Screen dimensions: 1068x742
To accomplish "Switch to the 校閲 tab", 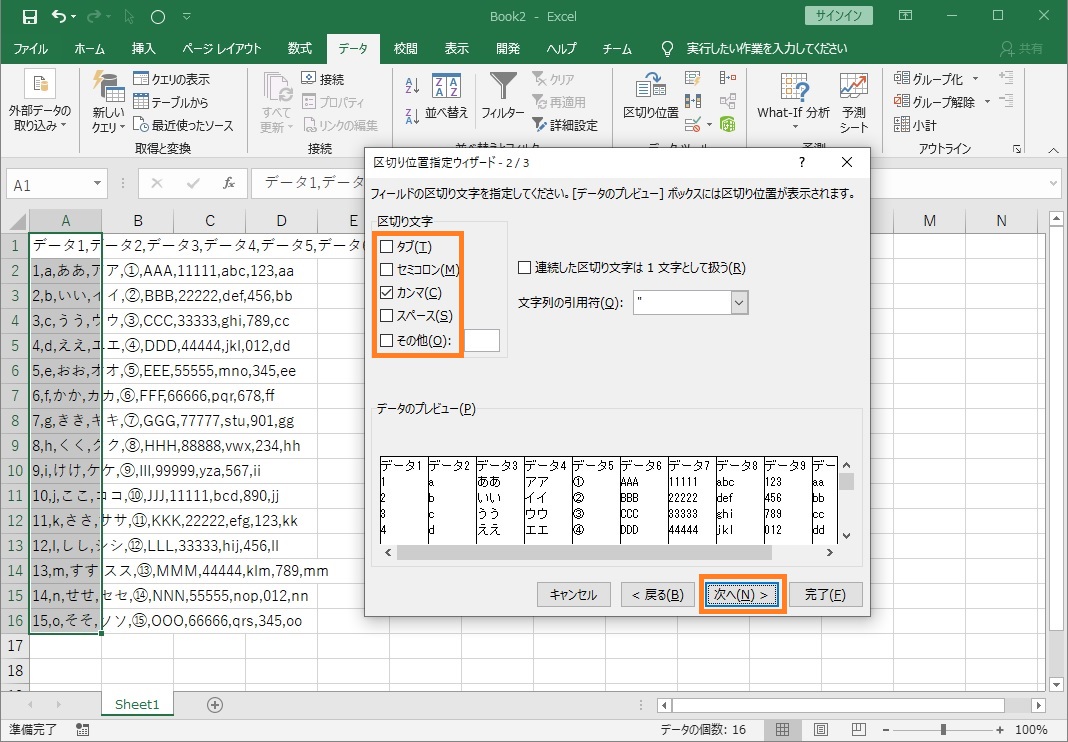I will pyautogui.click(x=405, y=48).
